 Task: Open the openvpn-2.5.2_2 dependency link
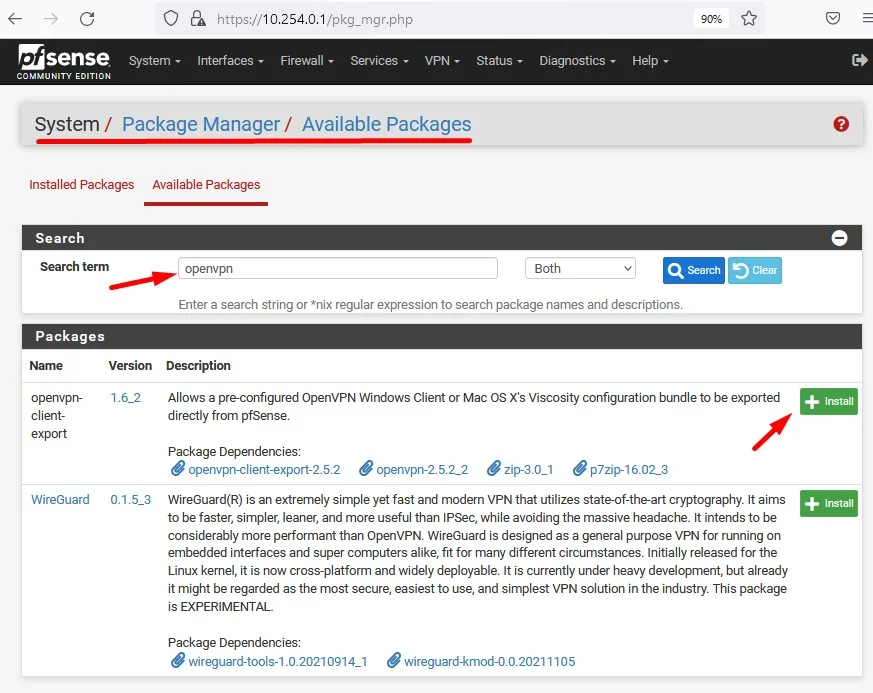pos(422,470)
